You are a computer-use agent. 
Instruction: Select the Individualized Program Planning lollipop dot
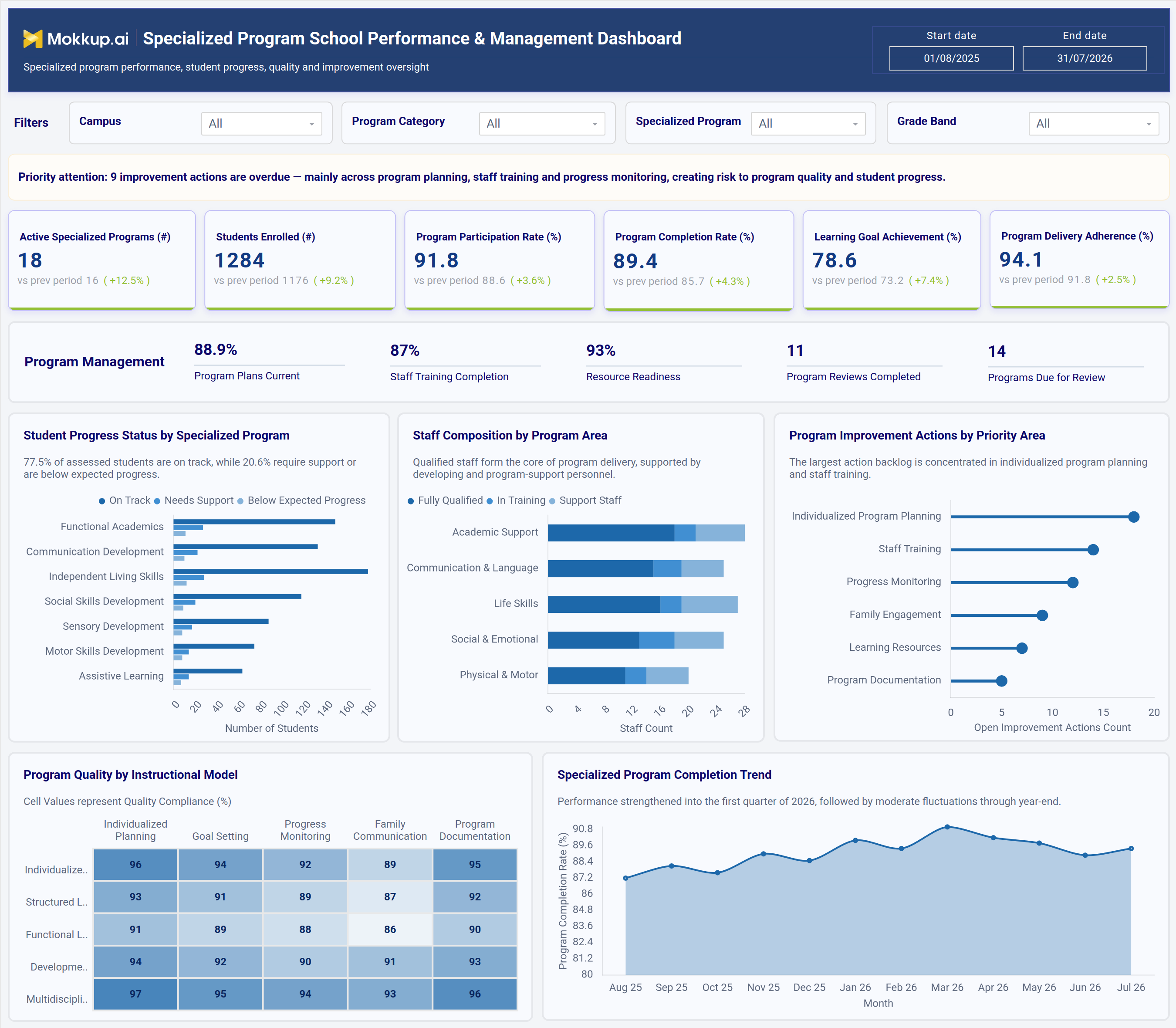coord(1134,517)
